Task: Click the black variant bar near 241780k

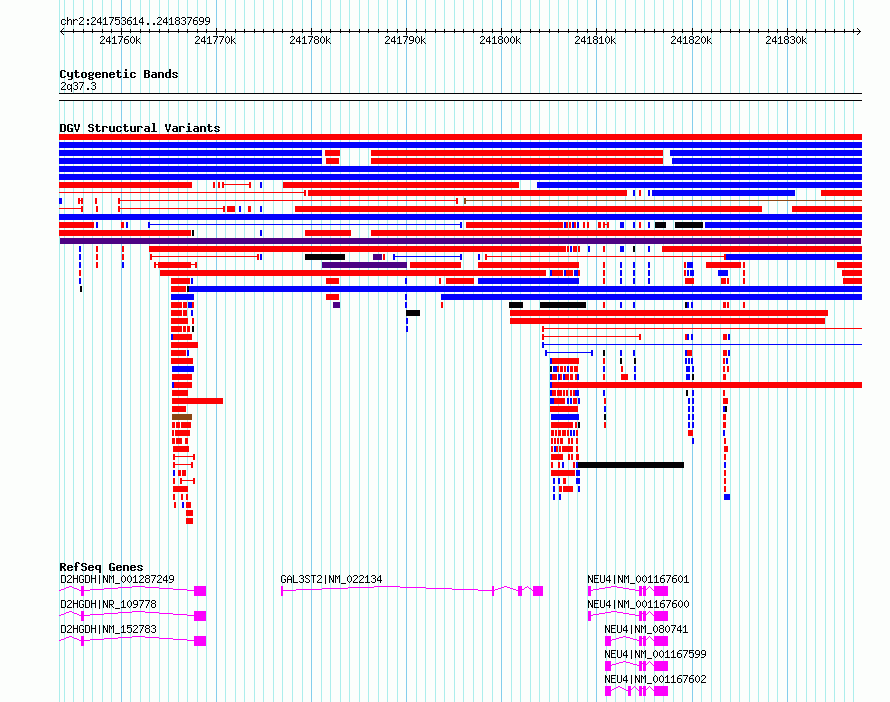Action: tap(325, 257)
